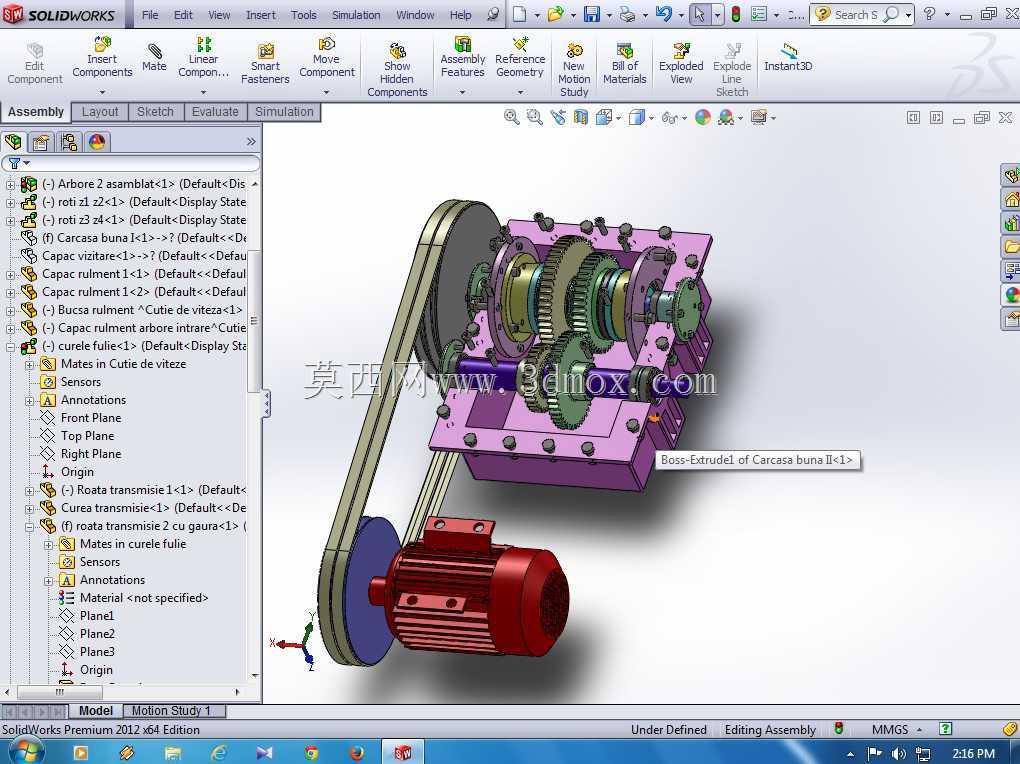Open the File menu

(150, 14)
